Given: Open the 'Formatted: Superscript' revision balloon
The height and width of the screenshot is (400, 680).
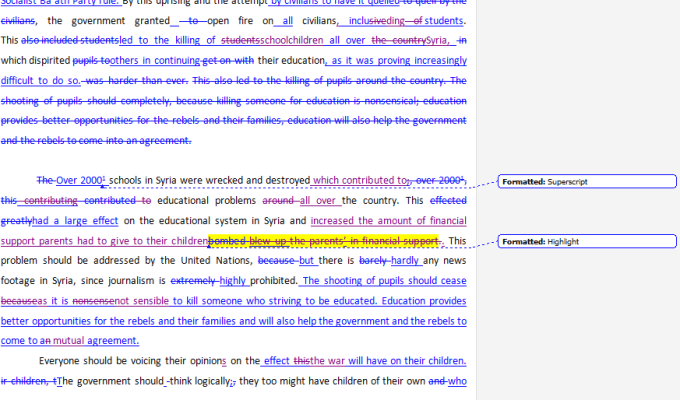Looking at the screenshot, I should 587,181.
